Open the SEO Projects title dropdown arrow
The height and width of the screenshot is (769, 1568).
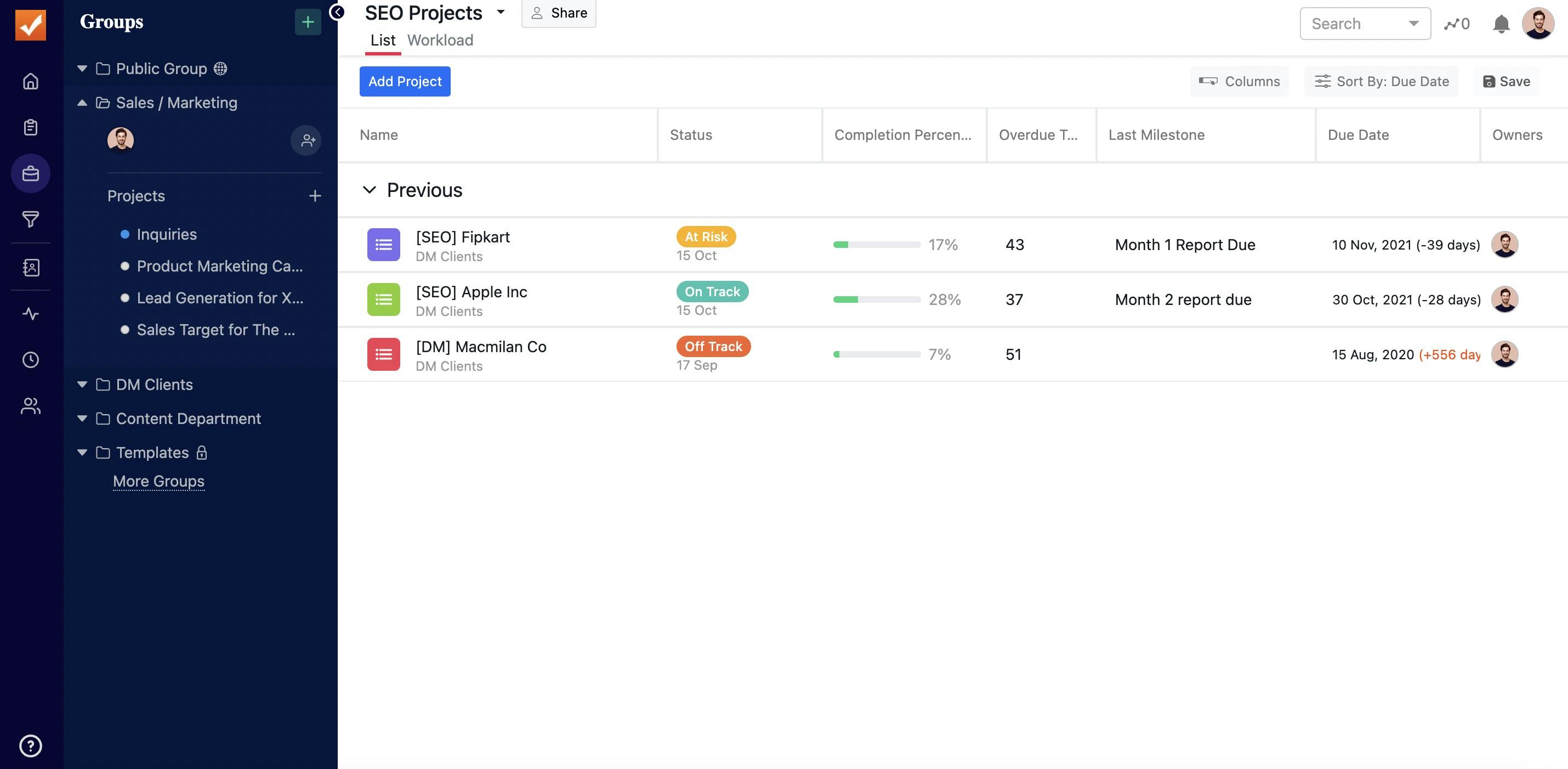click(x=501, y=12)
